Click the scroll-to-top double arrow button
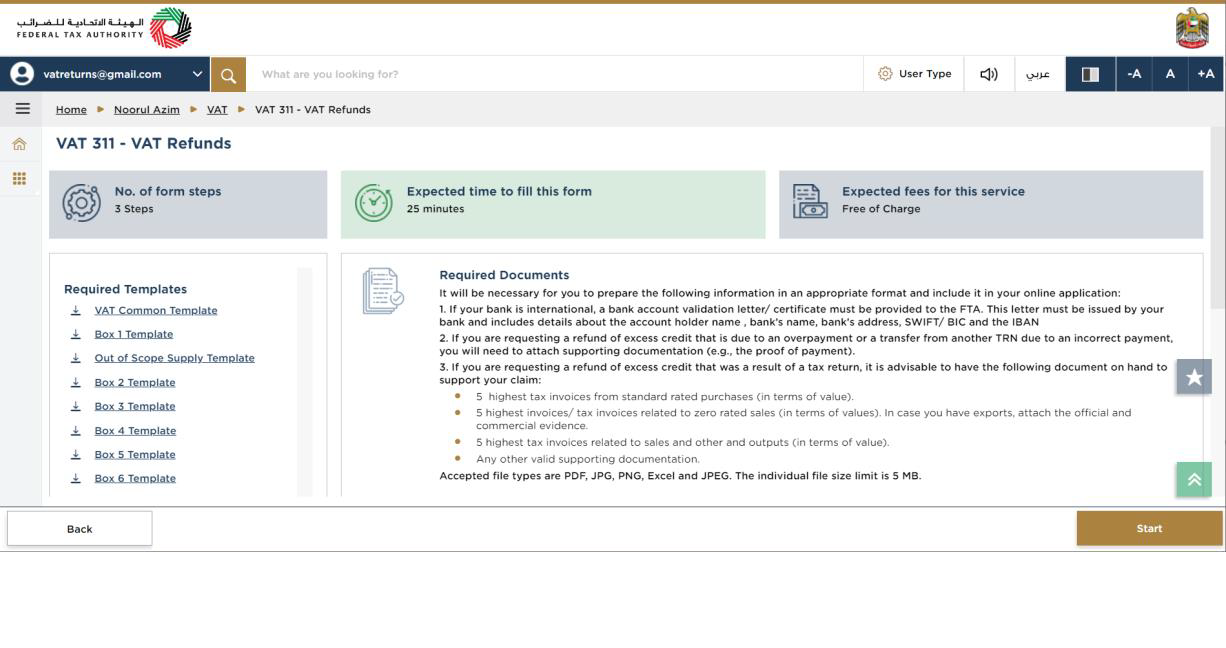 pos(1194,480)
